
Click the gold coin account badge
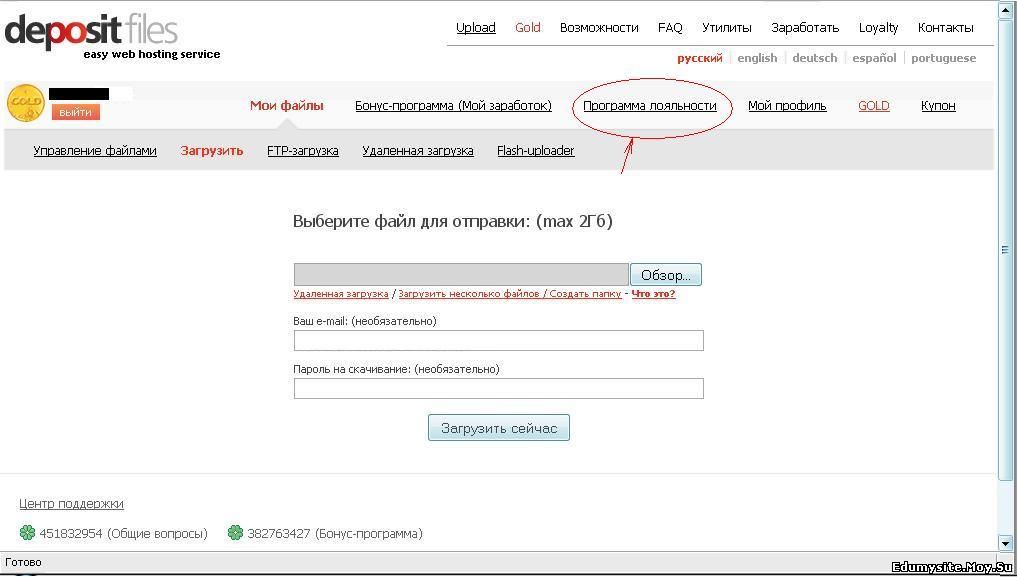tap(26, 103)
